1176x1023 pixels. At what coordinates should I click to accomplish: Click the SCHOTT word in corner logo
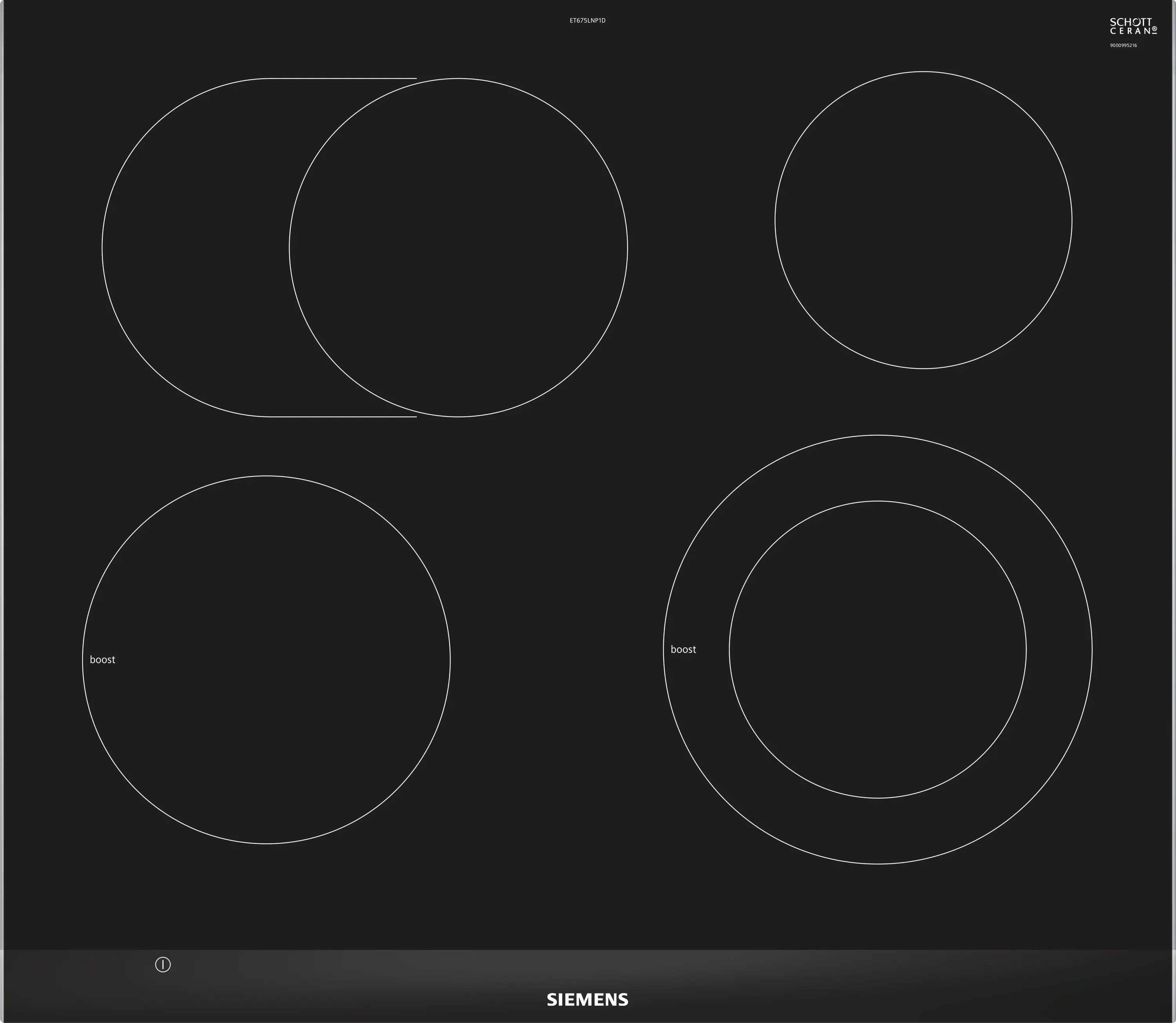pos(1131,22)
